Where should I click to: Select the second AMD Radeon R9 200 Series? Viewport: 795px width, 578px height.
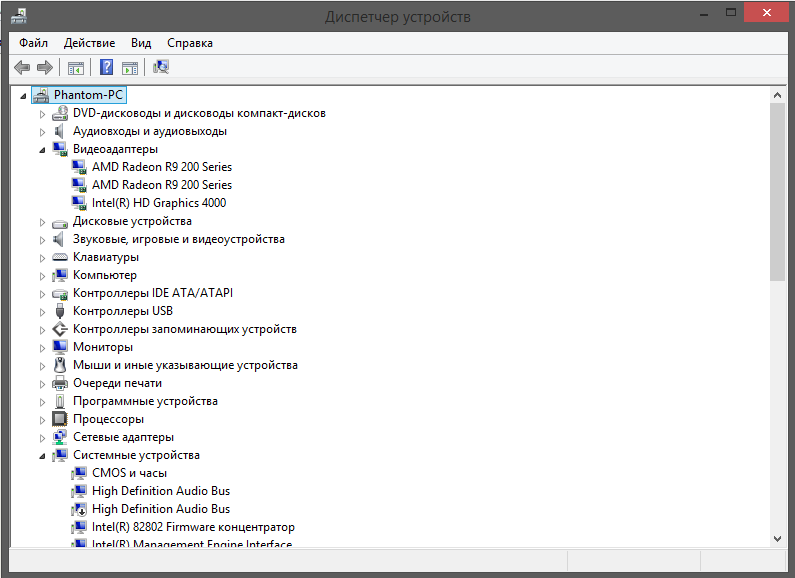(162, 185)
